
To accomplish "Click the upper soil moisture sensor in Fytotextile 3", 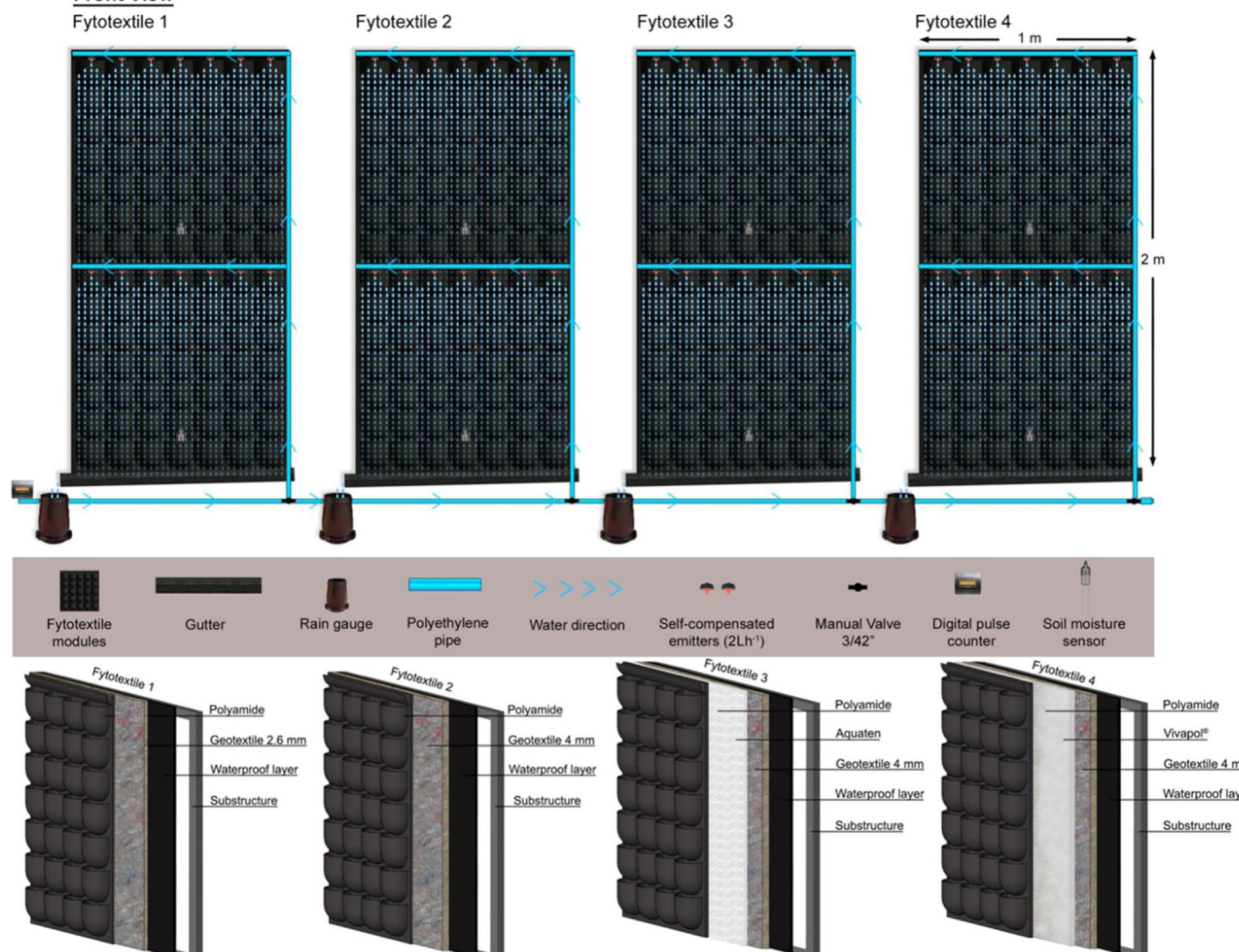I will click(x=748, y=229).
